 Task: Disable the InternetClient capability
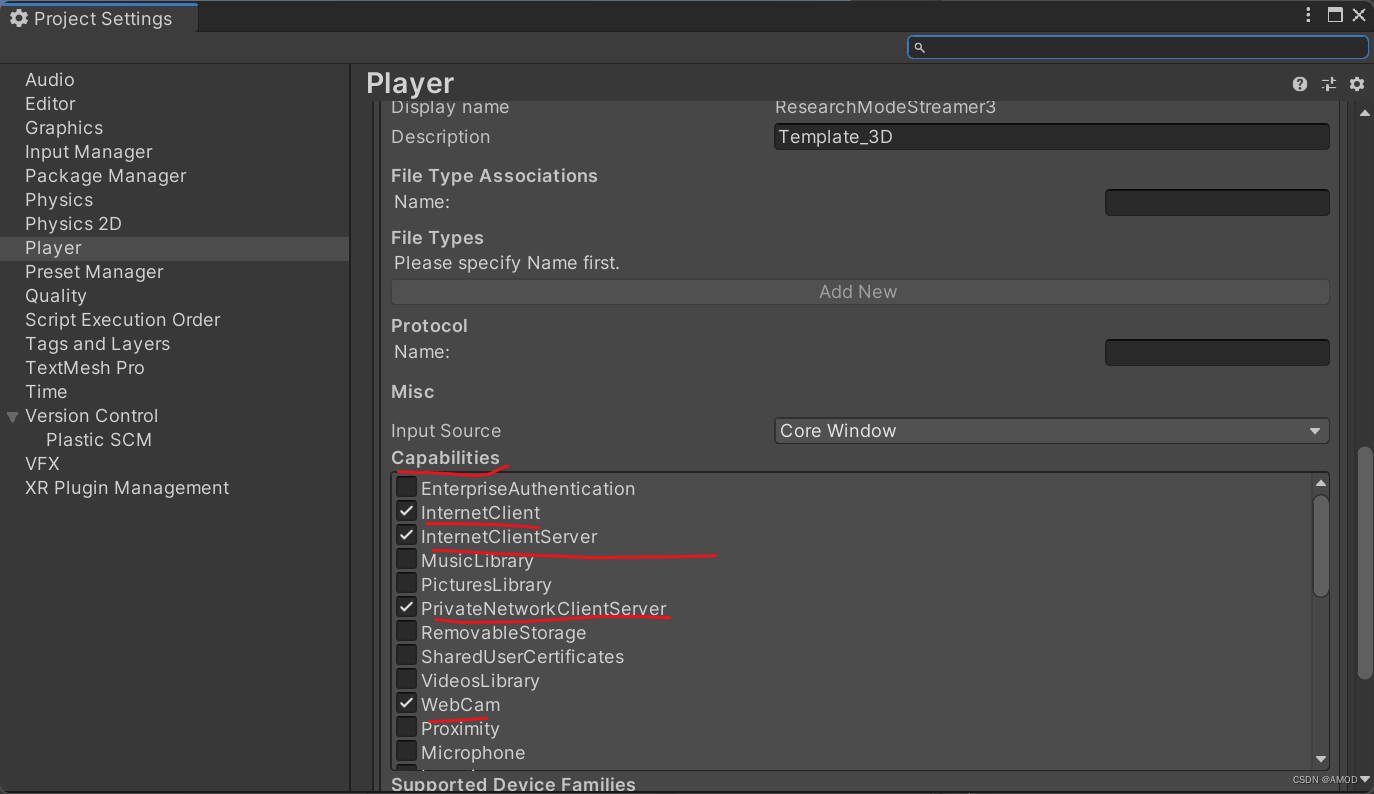tap(406, 511)
